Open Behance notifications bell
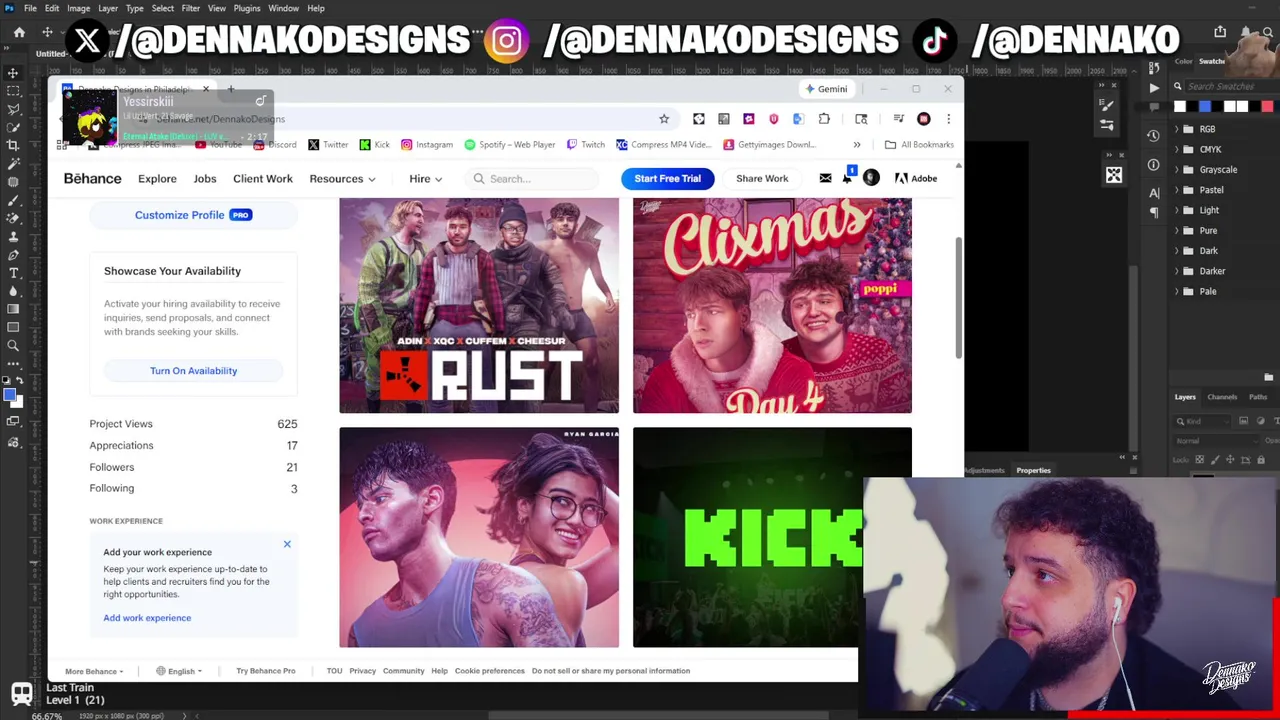This screenshot has width=1280, height=720. [847, 178]
